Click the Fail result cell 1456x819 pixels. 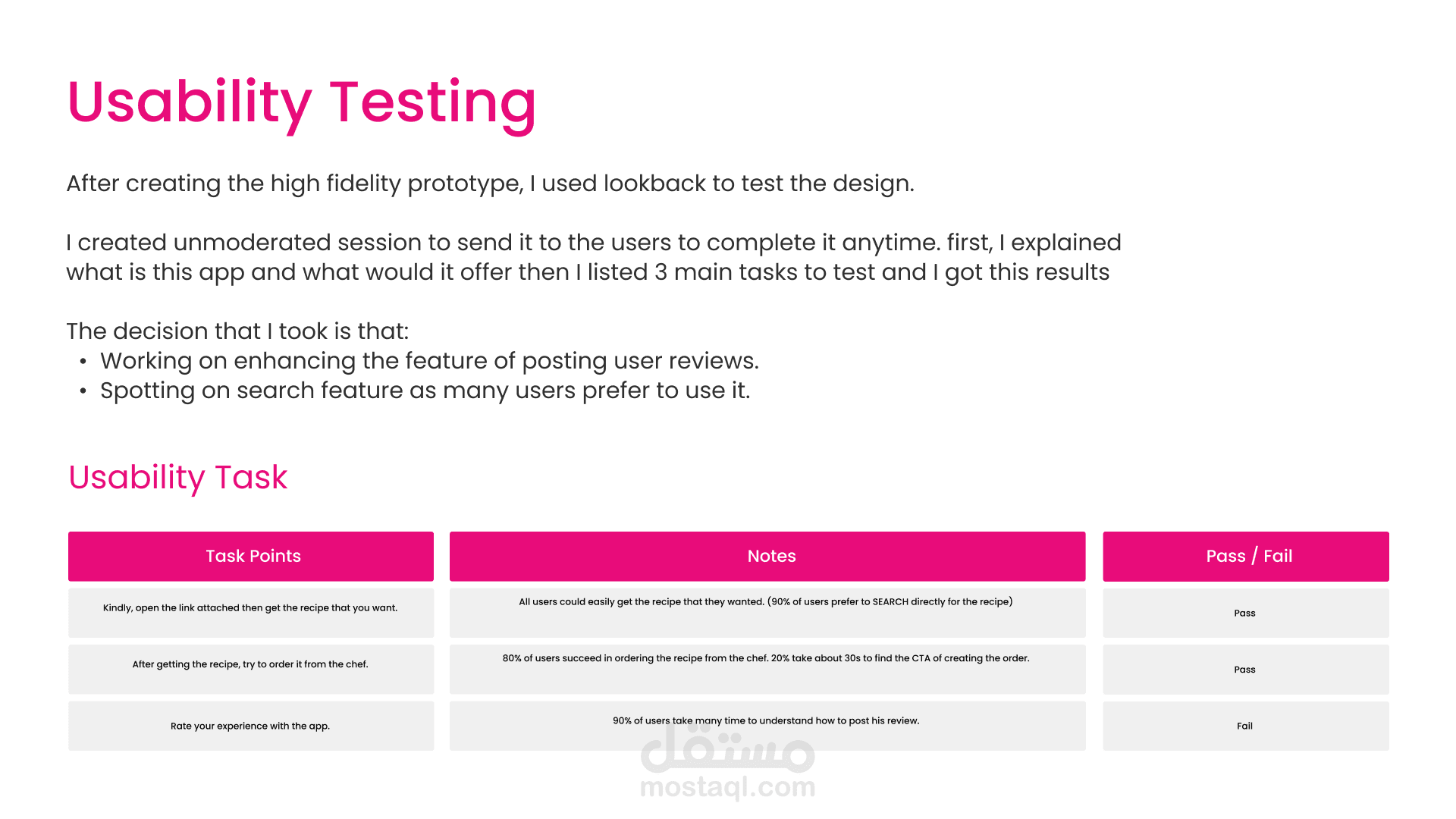[1246, 726]
